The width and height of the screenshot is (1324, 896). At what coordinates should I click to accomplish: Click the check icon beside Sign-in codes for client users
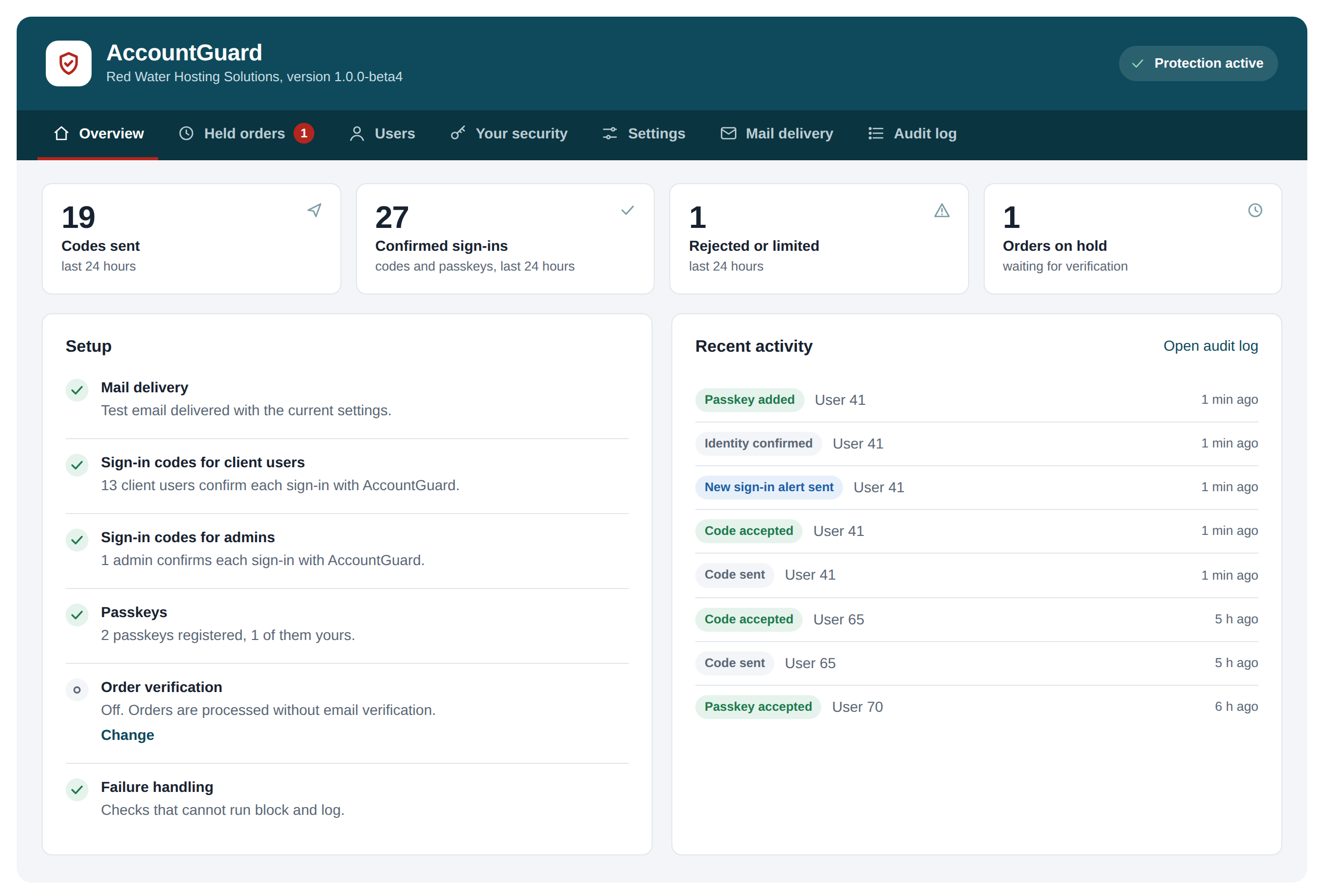coord(77,465)
